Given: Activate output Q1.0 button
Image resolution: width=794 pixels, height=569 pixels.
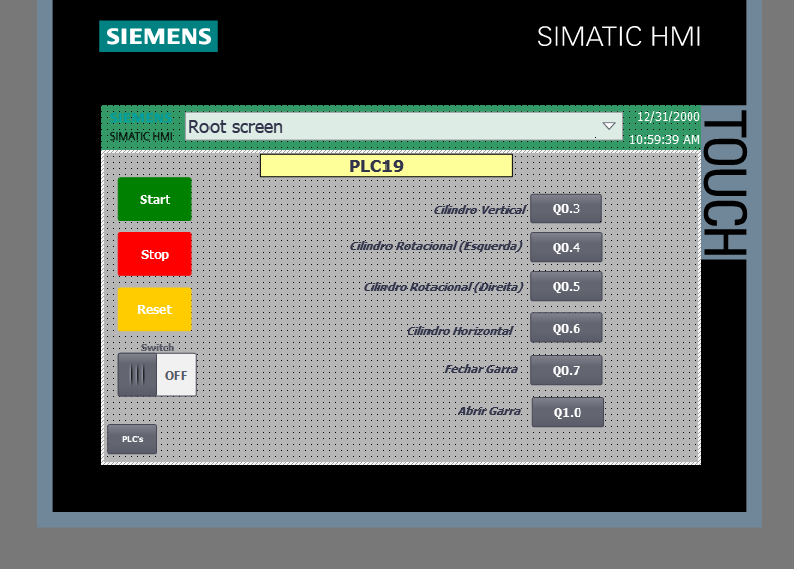Looking at the screenshot, I should coord(568,412).
